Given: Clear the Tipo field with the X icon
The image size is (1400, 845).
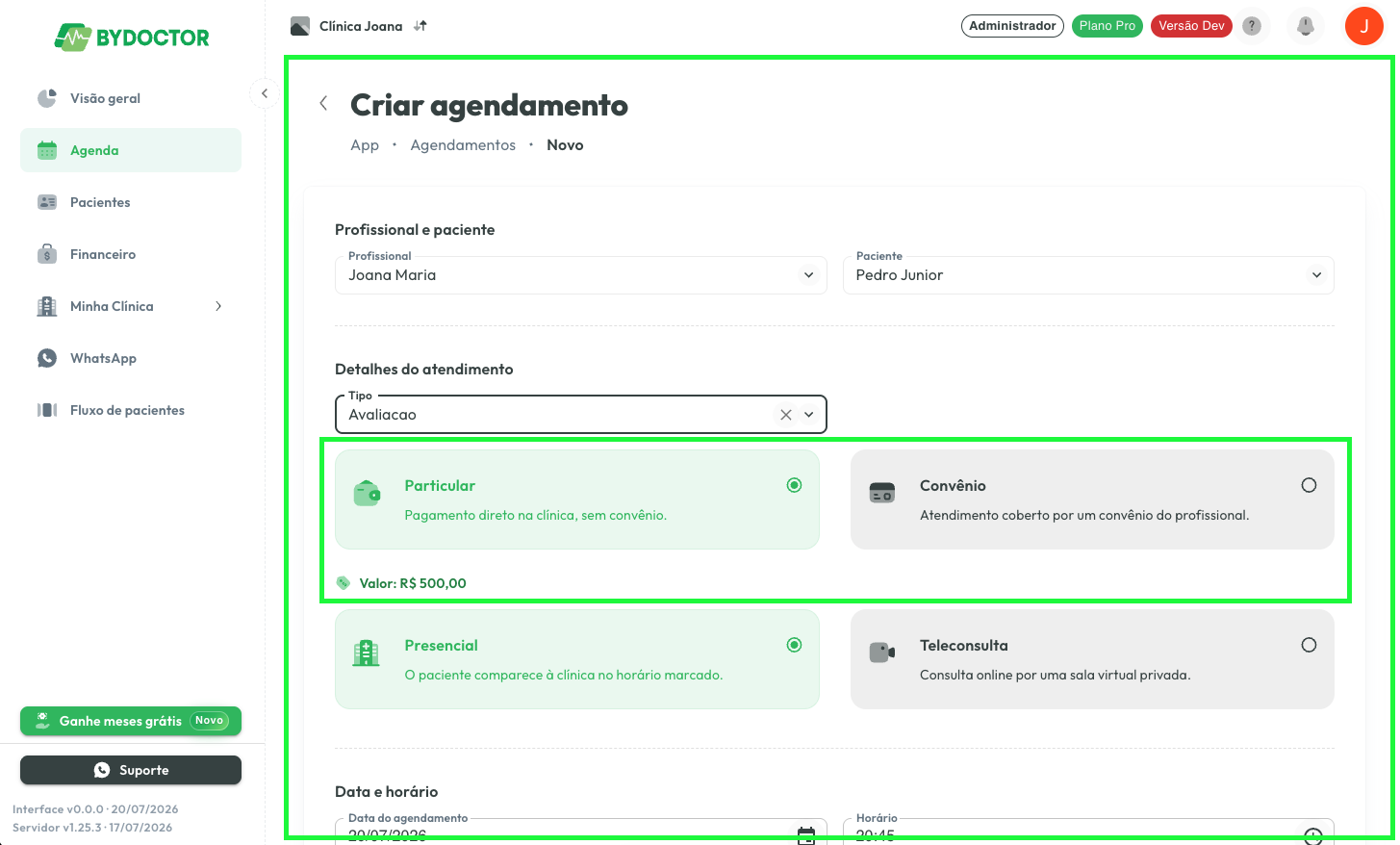Looking at the screenshot, I should (x=786, y=415).
